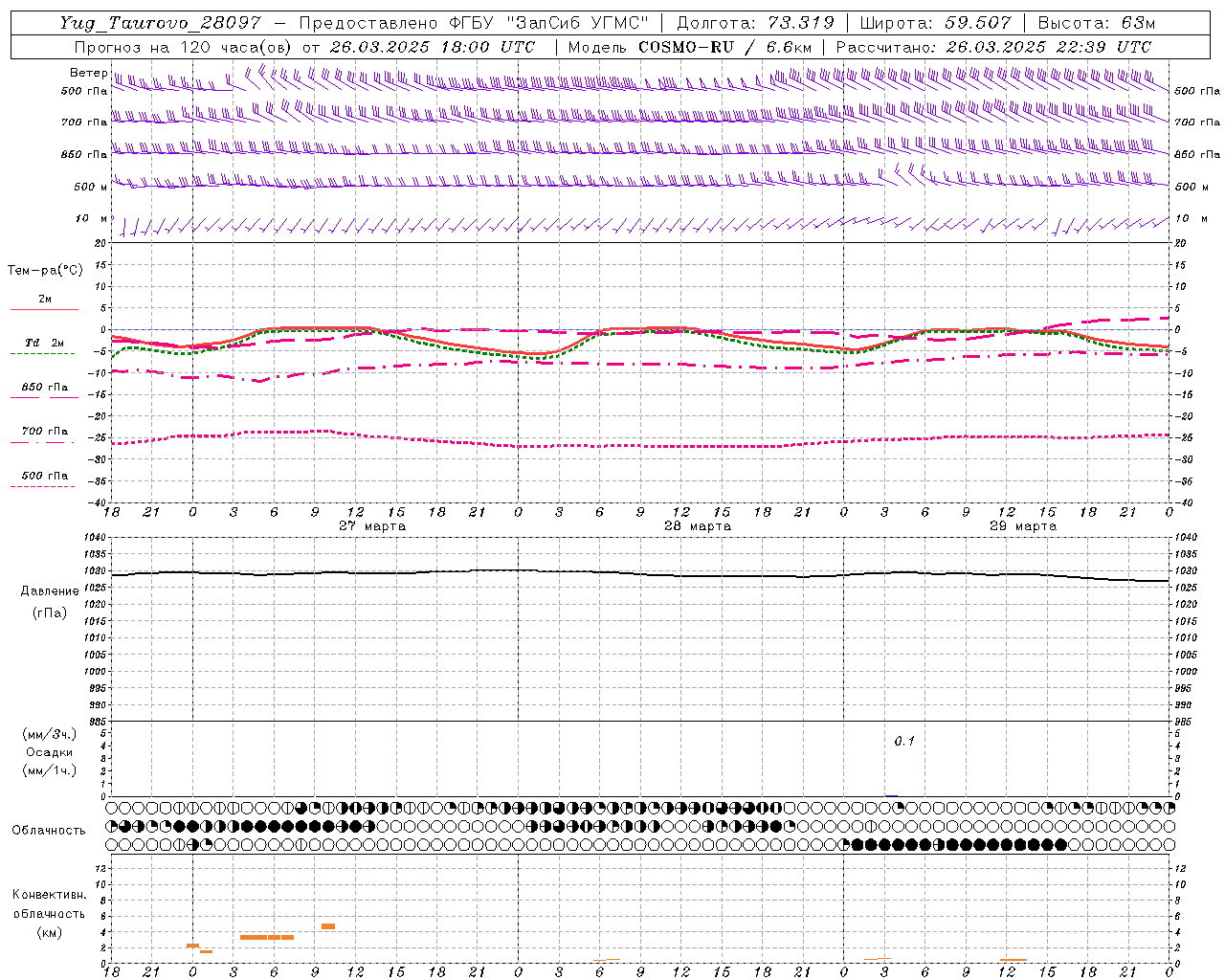Click the "29 марта" date label
Image resolution: width=1225 pixels, height=980 pixels.
pos(1023,526)
